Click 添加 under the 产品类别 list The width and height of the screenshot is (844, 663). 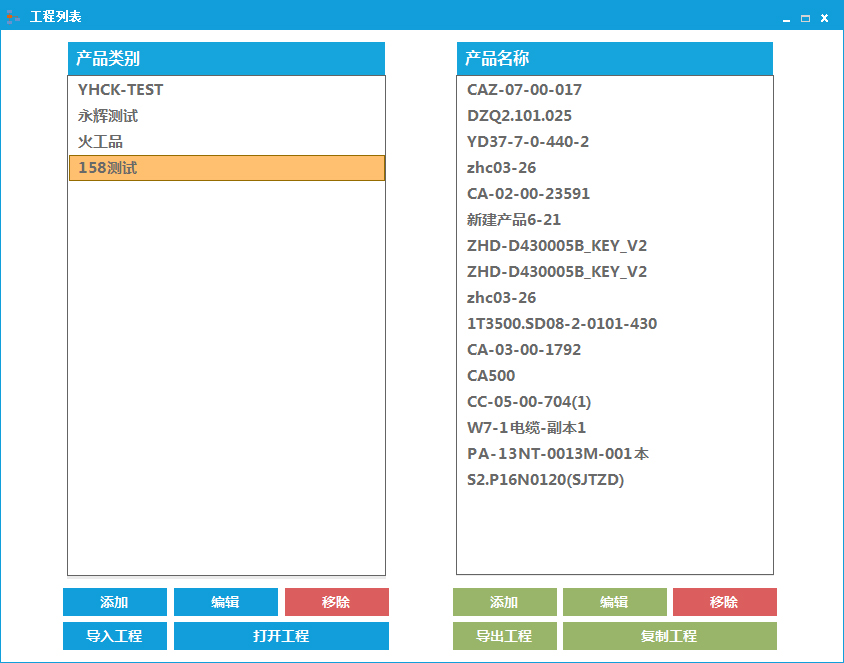114,602
